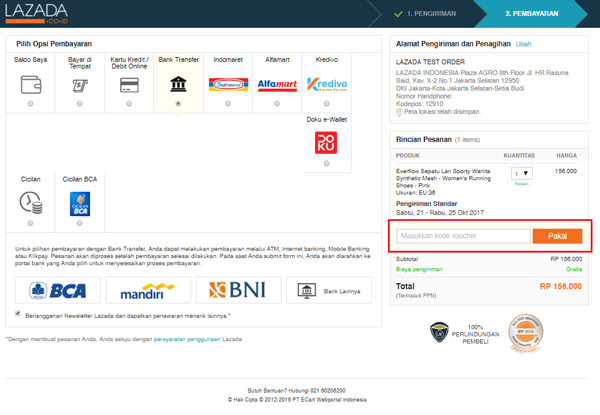
Task: Click the Subtotal label
Action: (407, 259)
